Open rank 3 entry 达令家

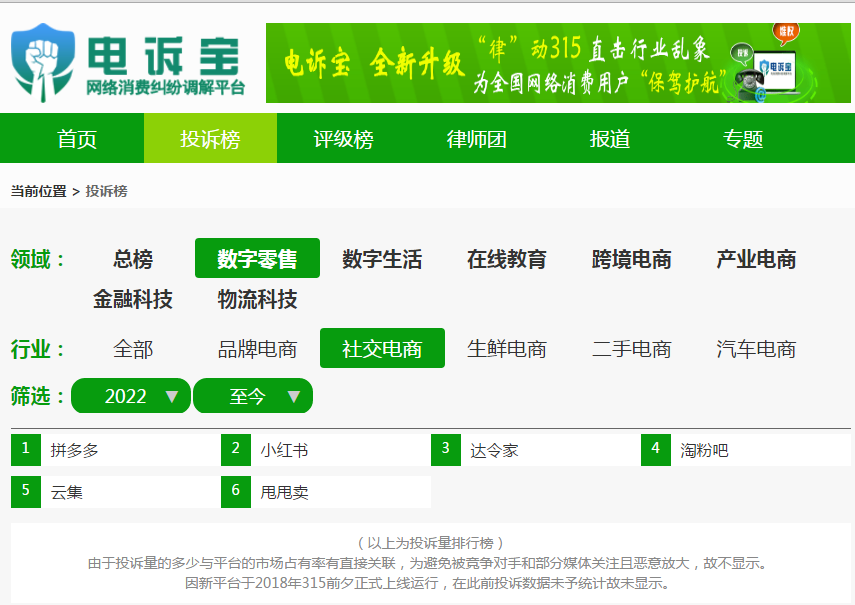tap(494, 450)
